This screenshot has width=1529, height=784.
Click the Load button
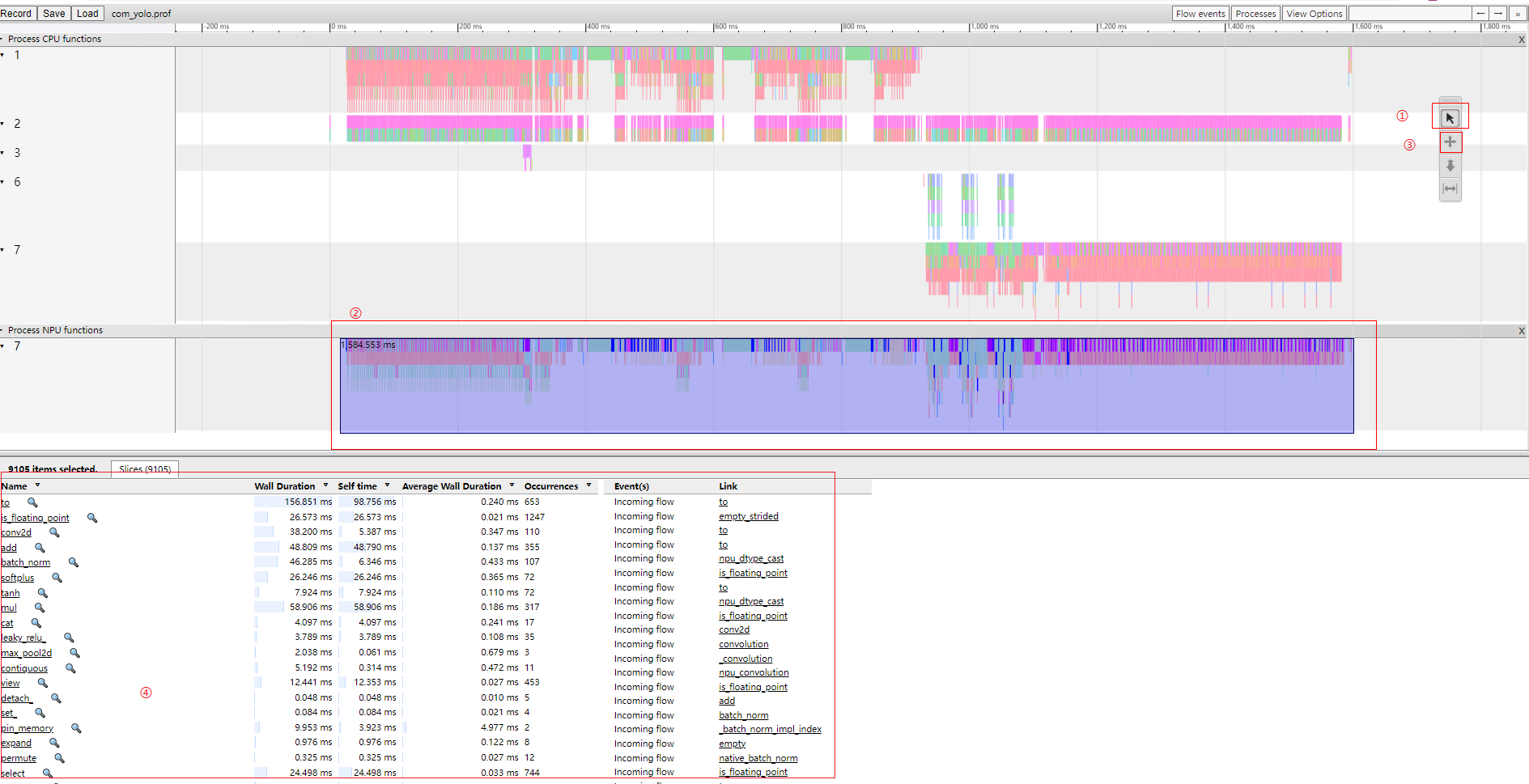pyautogui.click(x=87, y=14)
